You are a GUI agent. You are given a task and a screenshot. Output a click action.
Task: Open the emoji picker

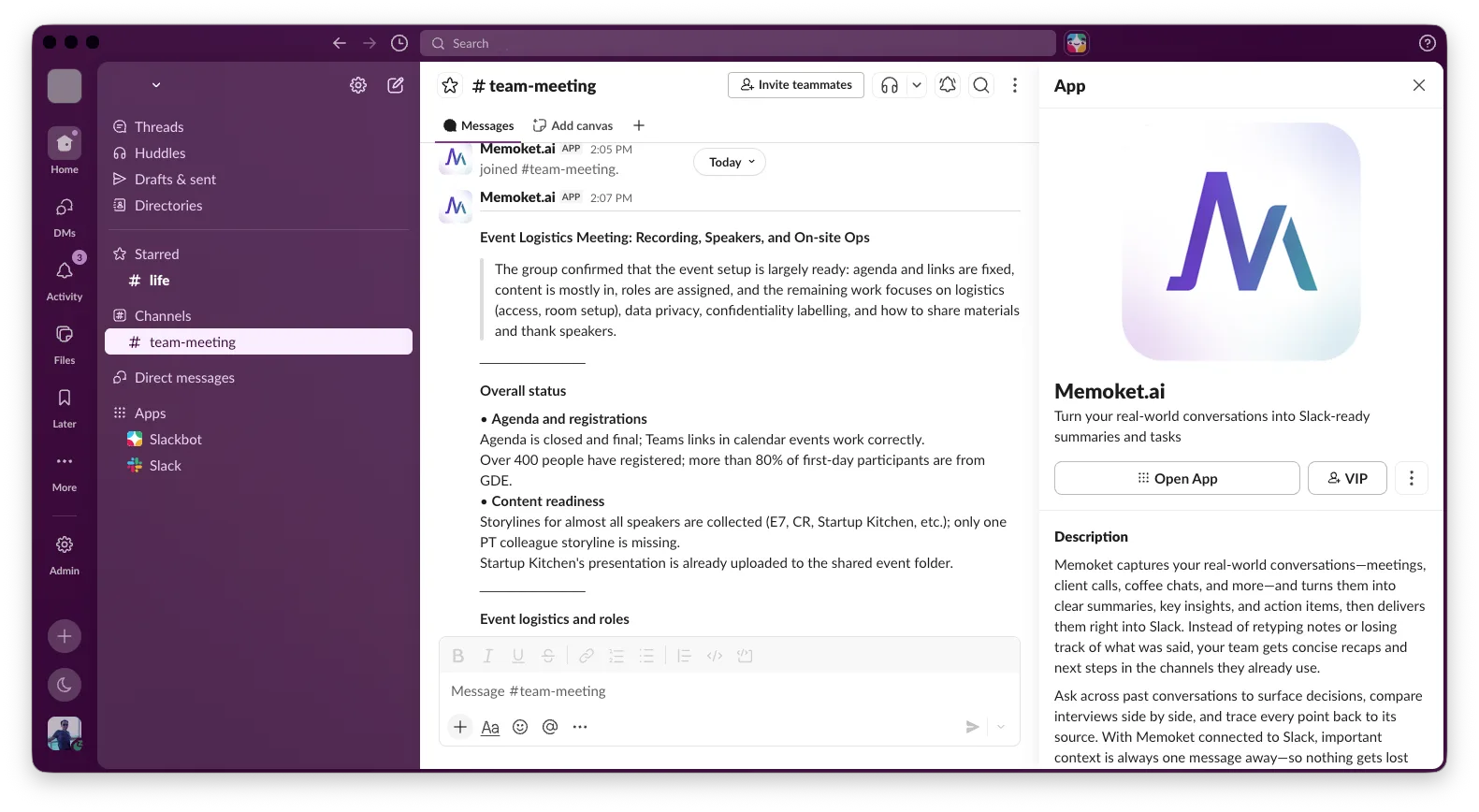520,727
